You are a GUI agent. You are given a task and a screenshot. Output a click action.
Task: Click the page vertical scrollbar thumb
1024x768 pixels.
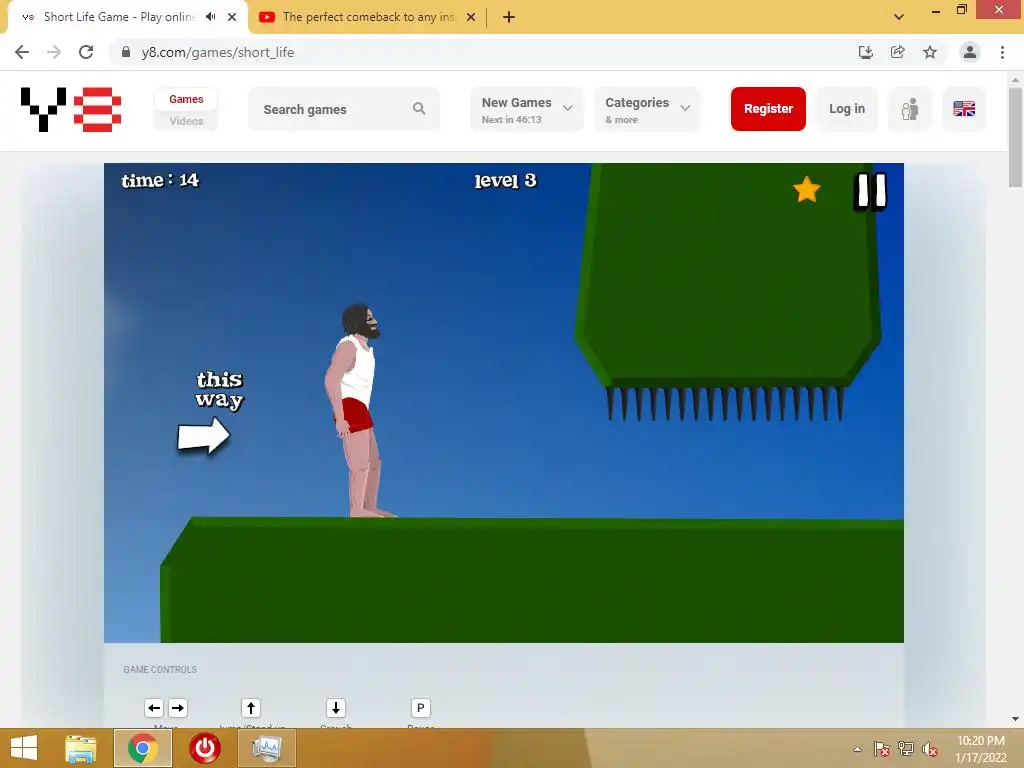tap(1015, 137)
